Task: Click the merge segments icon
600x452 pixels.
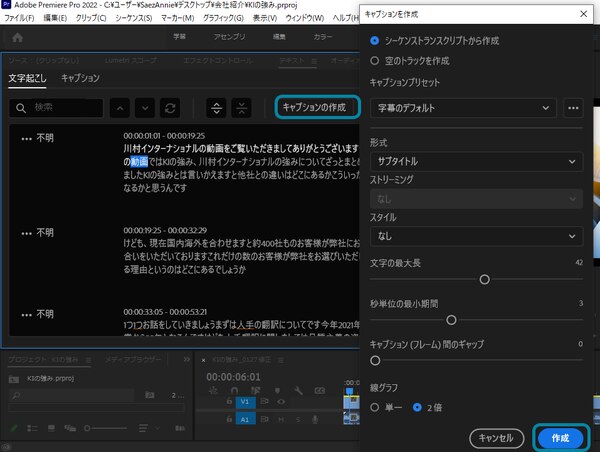Action: pyautogui.click(x=240, y=107)
